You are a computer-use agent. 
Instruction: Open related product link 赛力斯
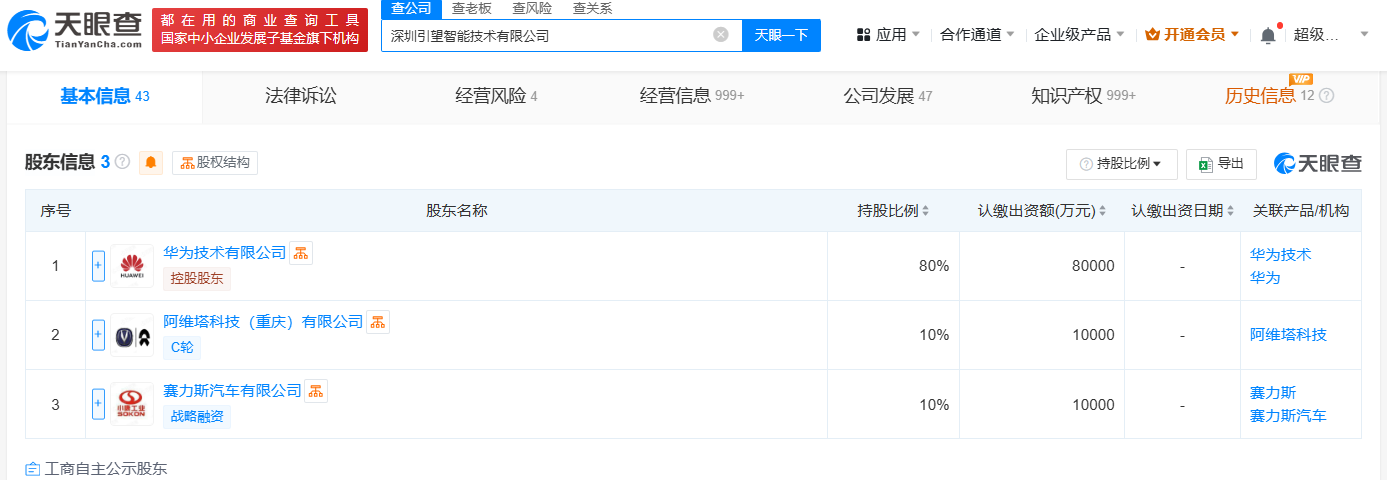click(x=1273, y=392)
